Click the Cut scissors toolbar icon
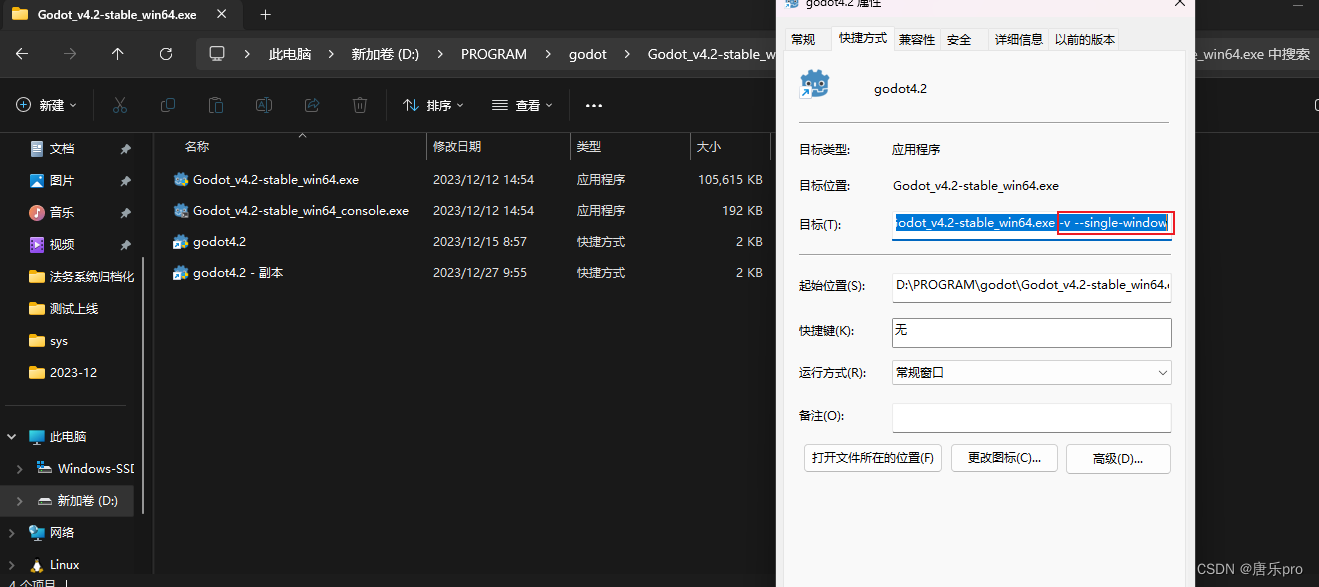 pos(120,105)
